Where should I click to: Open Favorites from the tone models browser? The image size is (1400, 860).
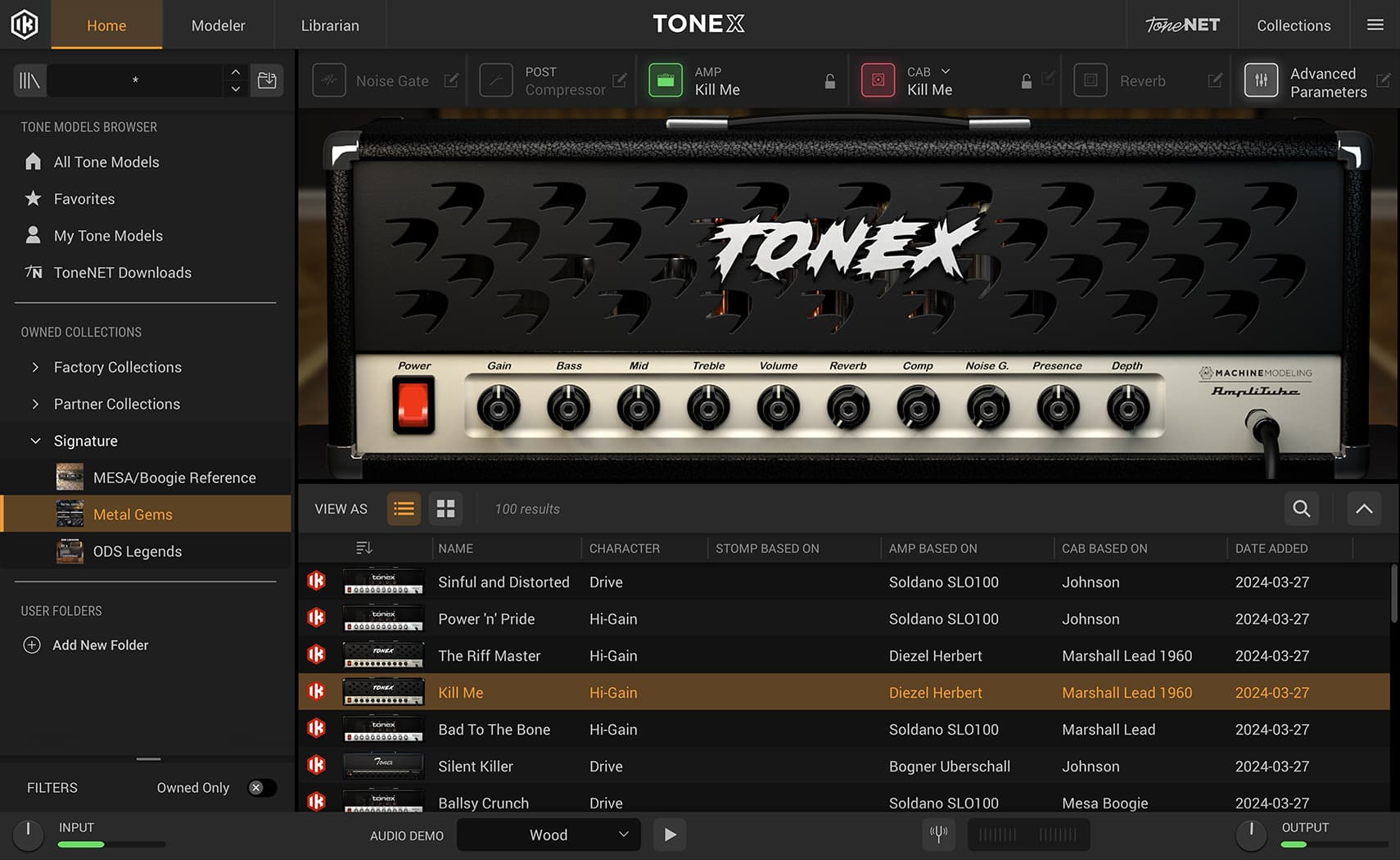(84, 198)
